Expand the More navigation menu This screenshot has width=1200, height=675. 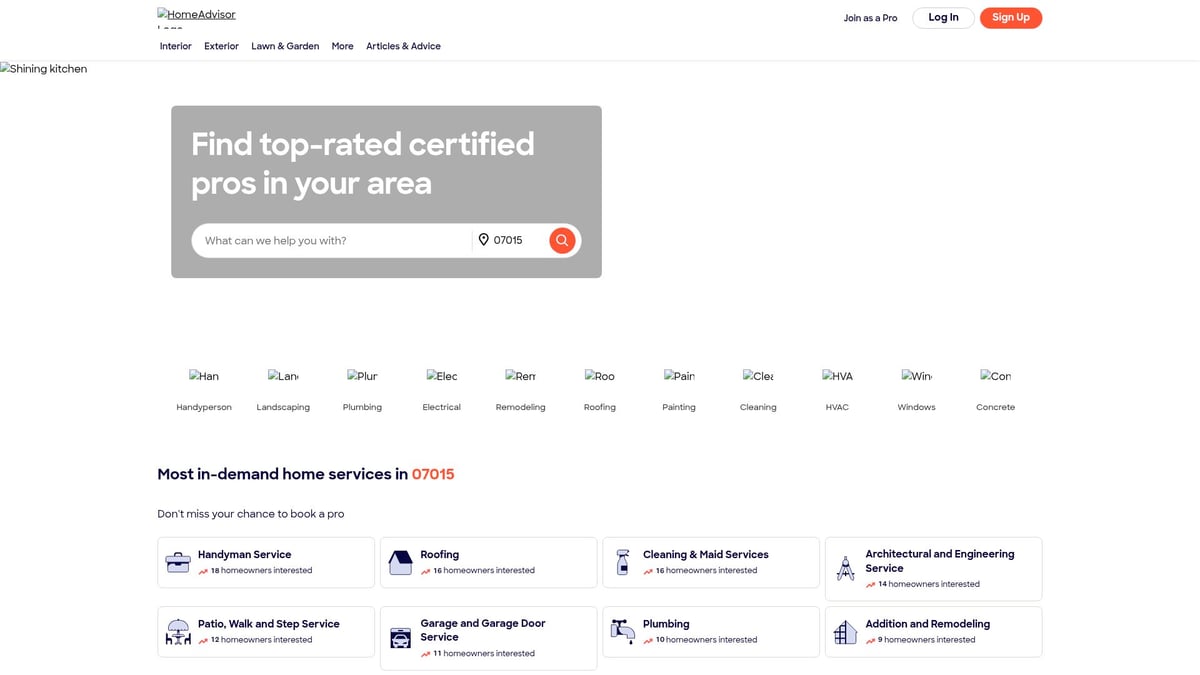[342, 46]
